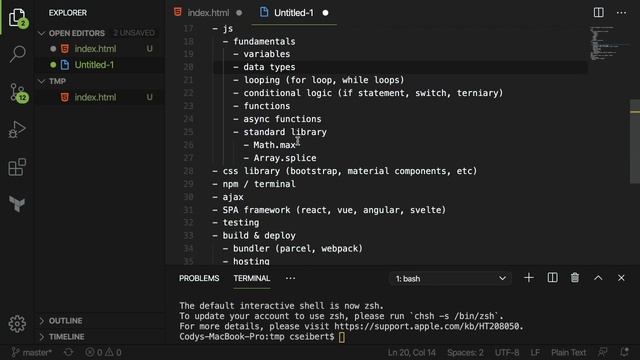Image resolution: width=640 pixels, height=360 pixels.
Task: Open the Explorer view in activity bar
Action: click(x=17, y=17)
